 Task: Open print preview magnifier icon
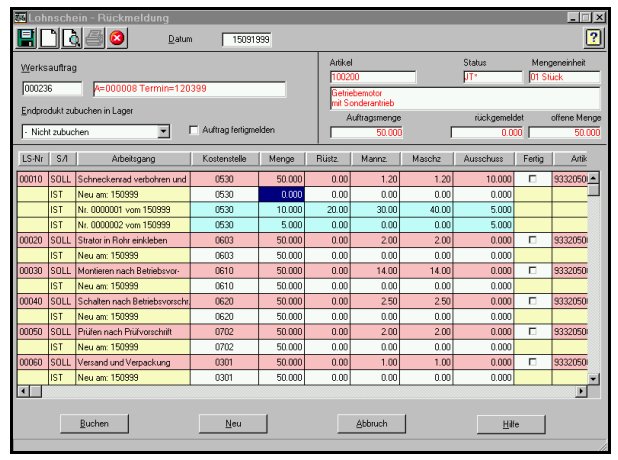(71, 39)
